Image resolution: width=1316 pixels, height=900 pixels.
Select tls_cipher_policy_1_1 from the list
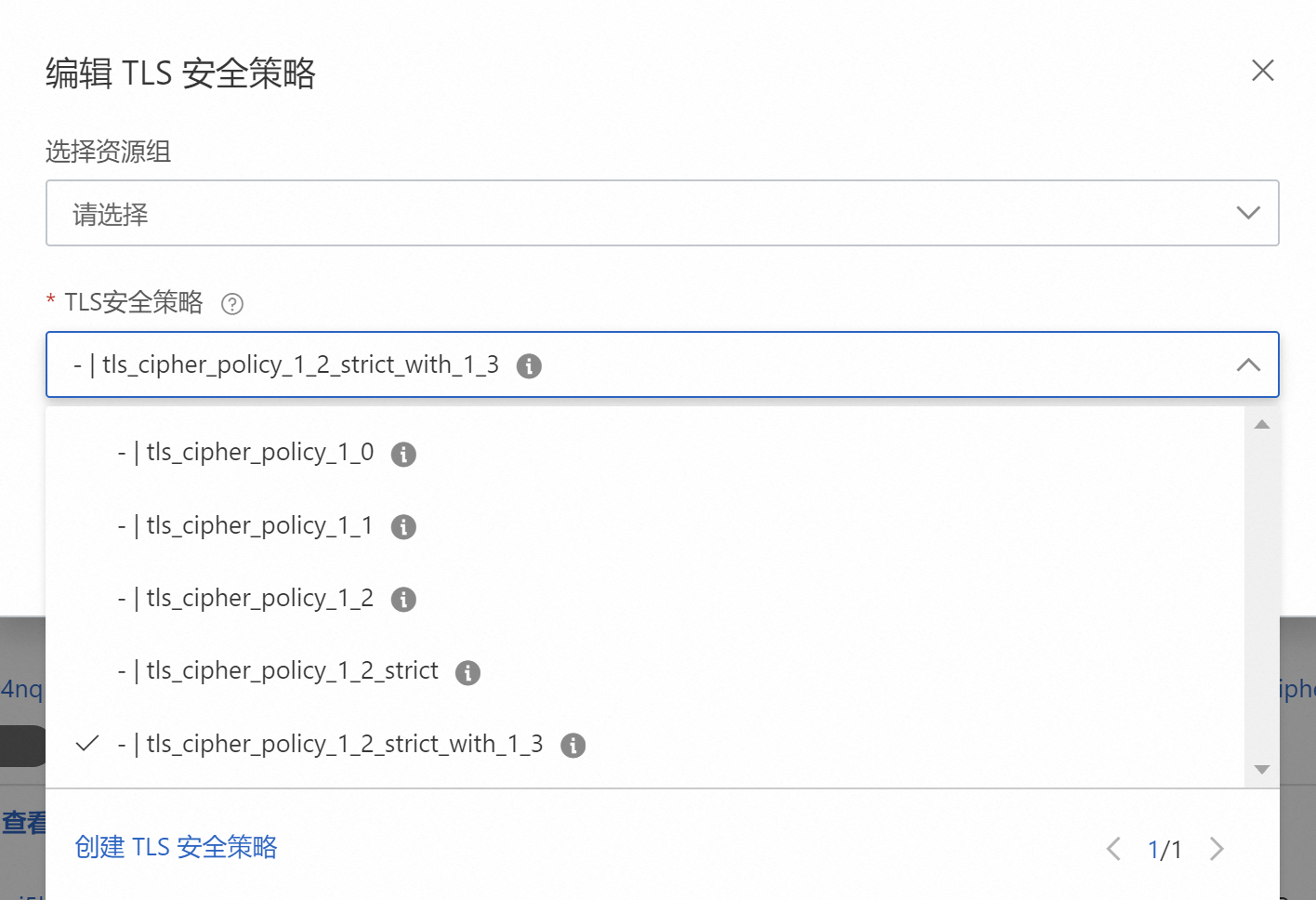point(259,526)
